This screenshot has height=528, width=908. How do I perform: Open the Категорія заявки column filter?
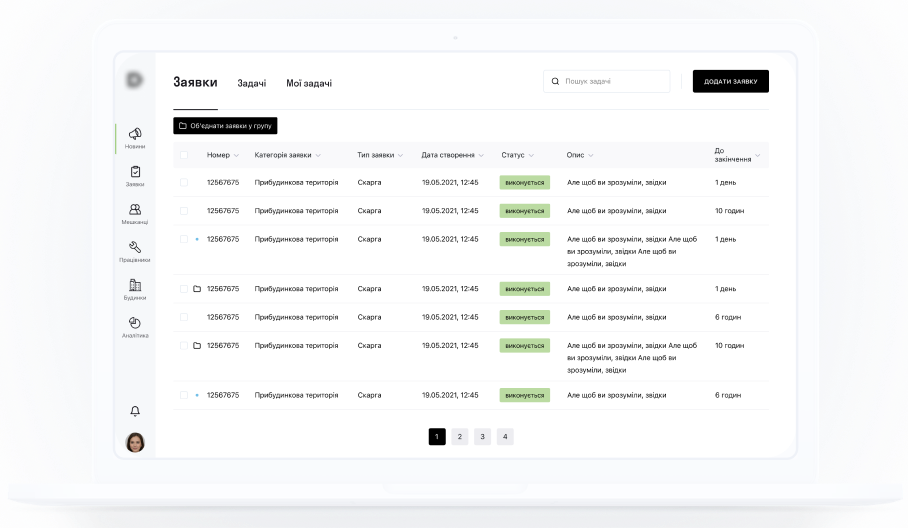(318, 156)
